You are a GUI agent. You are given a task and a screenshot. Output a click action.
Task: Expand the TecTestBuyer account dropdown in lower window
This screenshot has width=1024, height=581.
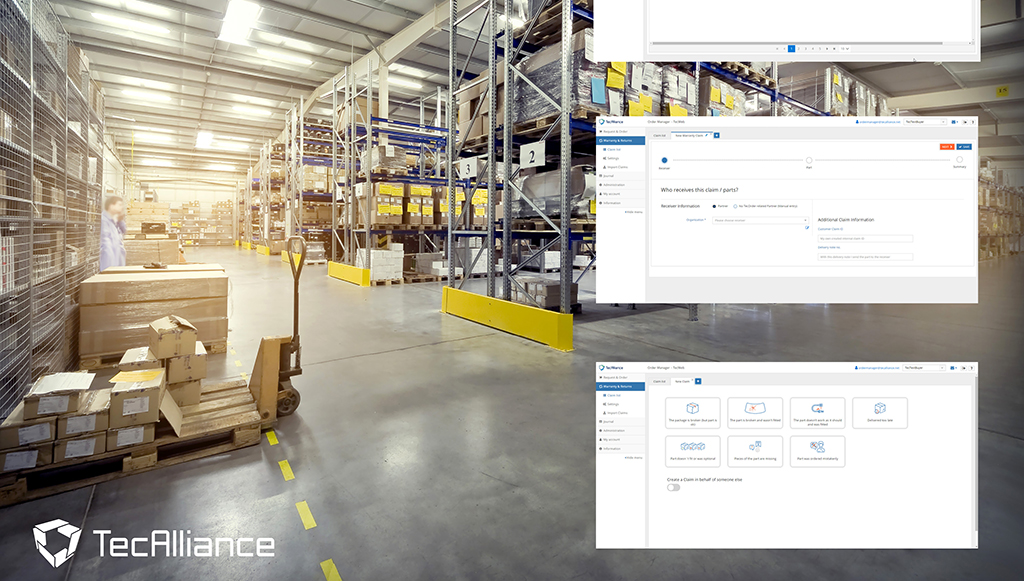tap(923, 368)
